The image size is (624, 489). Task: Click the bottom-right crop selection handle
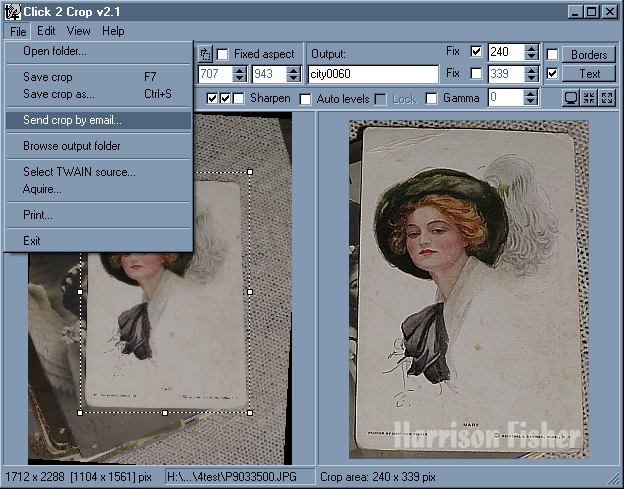(250, 413)
